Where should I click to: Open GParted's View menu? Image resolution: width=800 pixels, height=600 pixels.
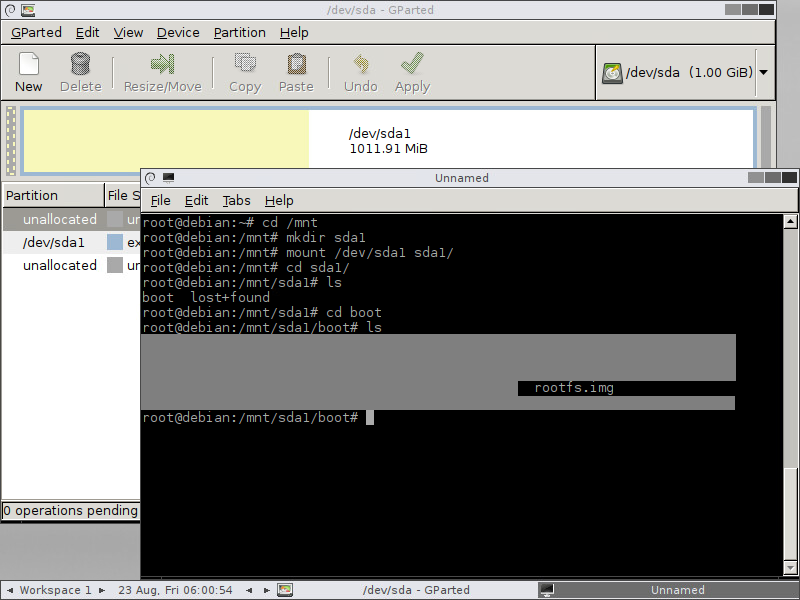128,33
